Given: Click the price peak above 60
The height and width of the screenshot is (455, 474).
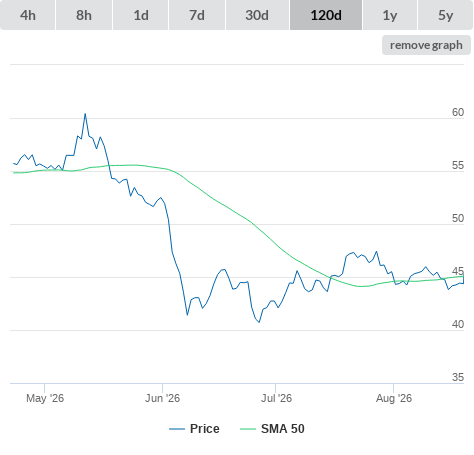Looking at the screenshot, I should point(85,114).
